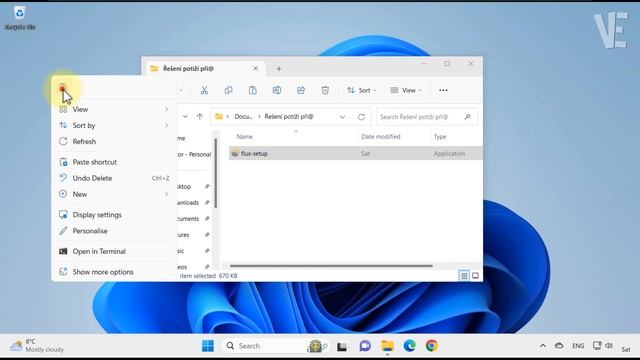Switch to Details view icon in status bar

[x=464, y=276]
